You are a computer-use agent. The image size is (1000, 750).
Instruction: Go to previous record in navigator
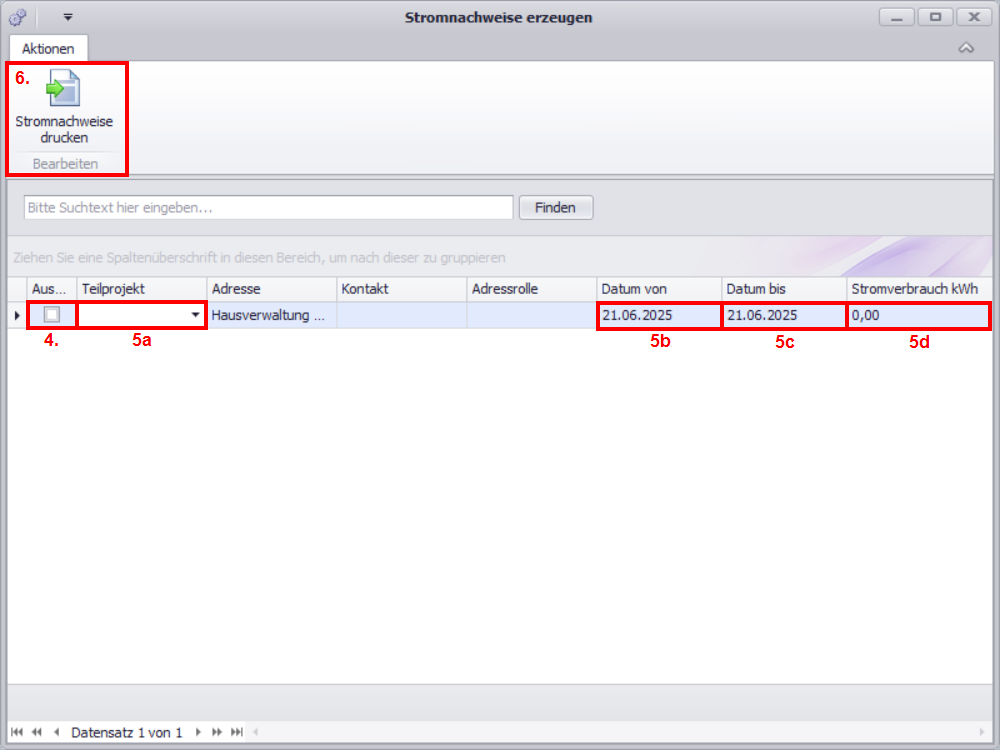[x=56, y=732]
